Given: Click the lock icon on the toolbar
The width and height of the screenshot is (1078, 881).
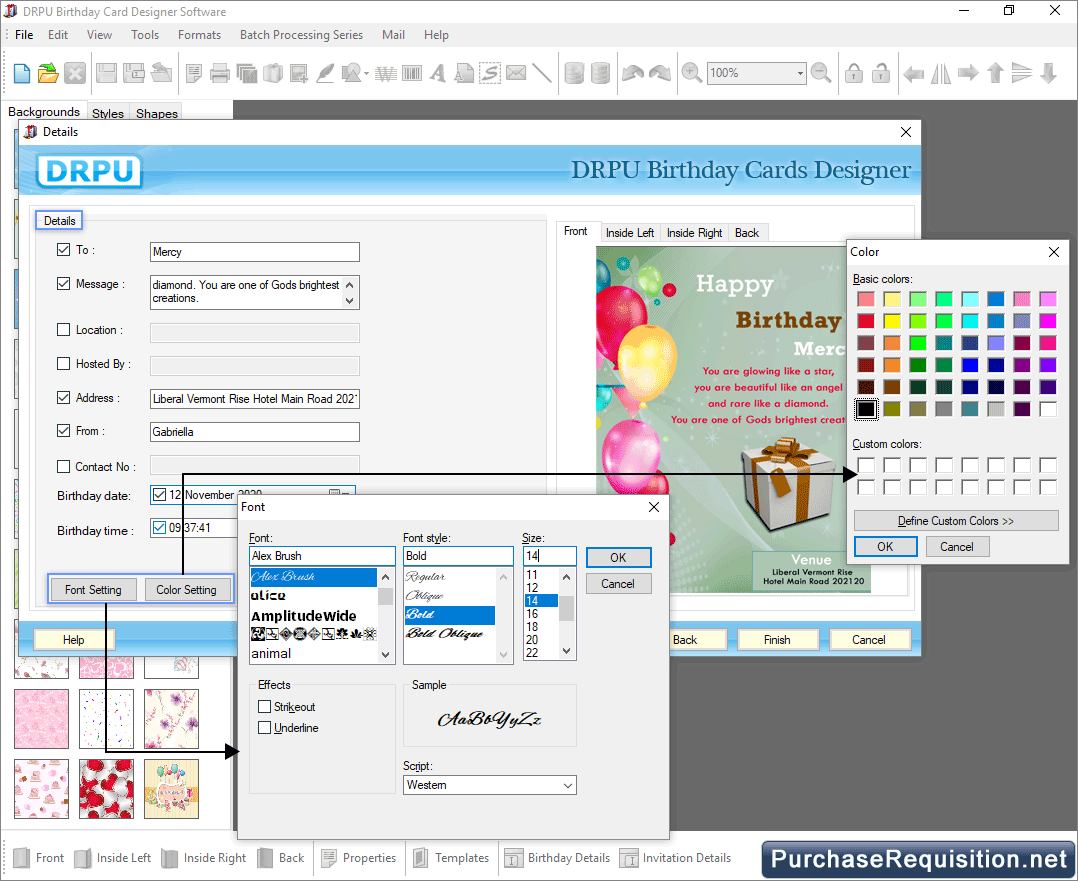Looking at the screenshot, I should click(853, 73).
